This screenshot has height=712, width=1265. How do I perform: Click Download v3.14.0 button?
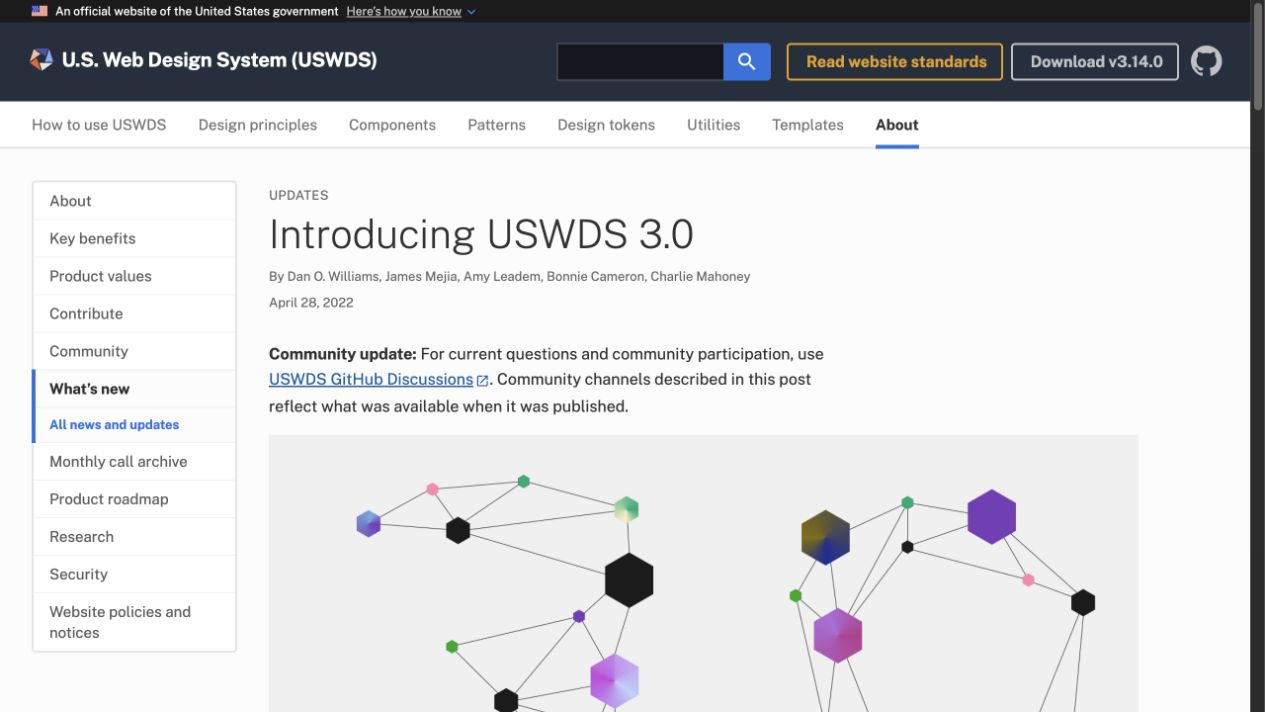[x=1095, y=61]
